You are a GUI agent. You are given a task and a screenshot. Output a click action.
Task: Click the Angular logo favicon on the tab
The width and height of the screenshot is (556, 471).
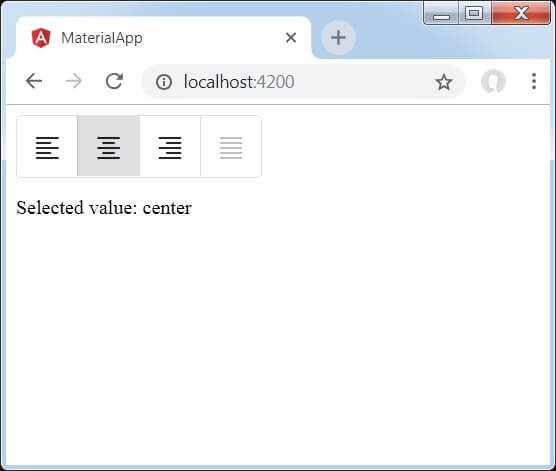(x=41, y=38)
